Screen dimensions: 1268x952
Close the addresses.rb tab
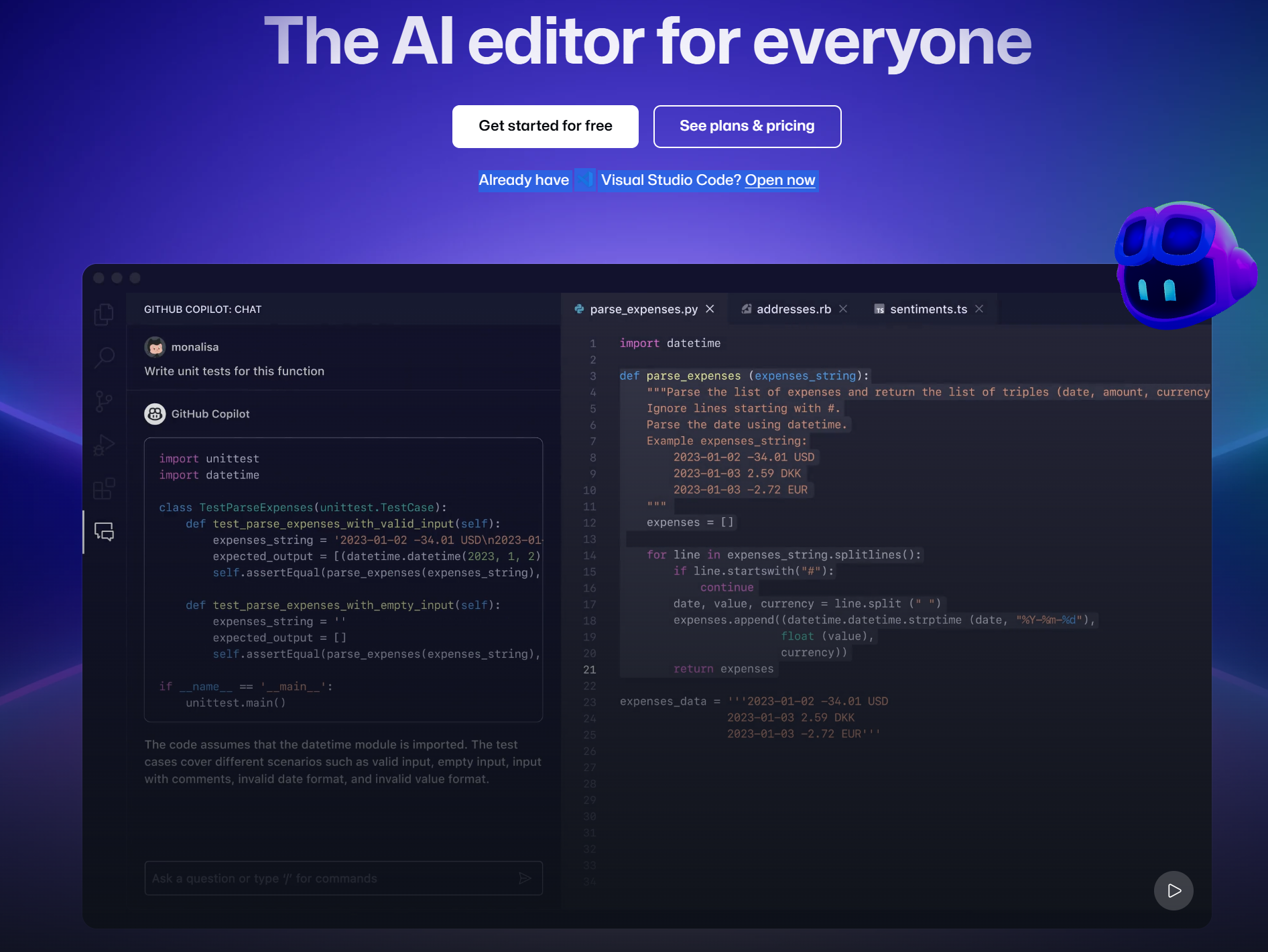843,309
